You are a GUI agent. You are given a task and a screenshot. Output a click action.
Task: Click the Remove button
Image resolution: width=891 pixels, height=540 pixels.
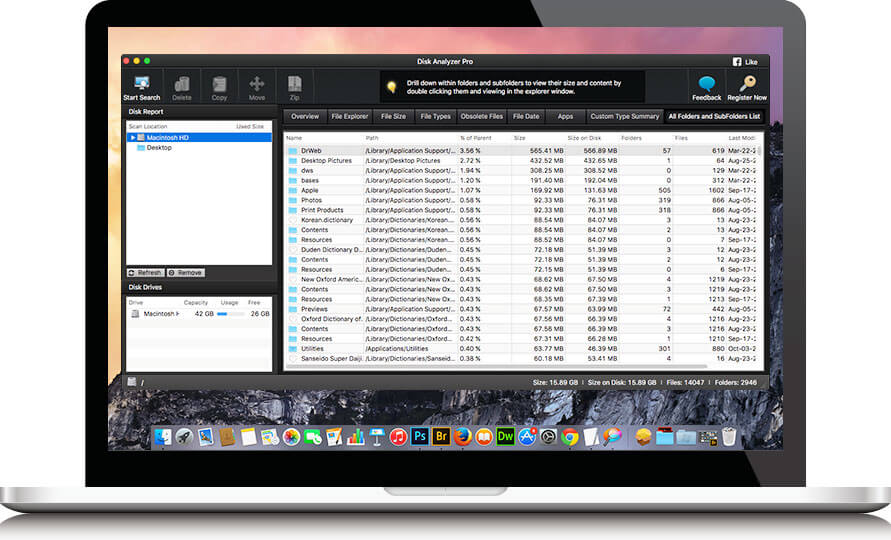click(x=186, y=273)
